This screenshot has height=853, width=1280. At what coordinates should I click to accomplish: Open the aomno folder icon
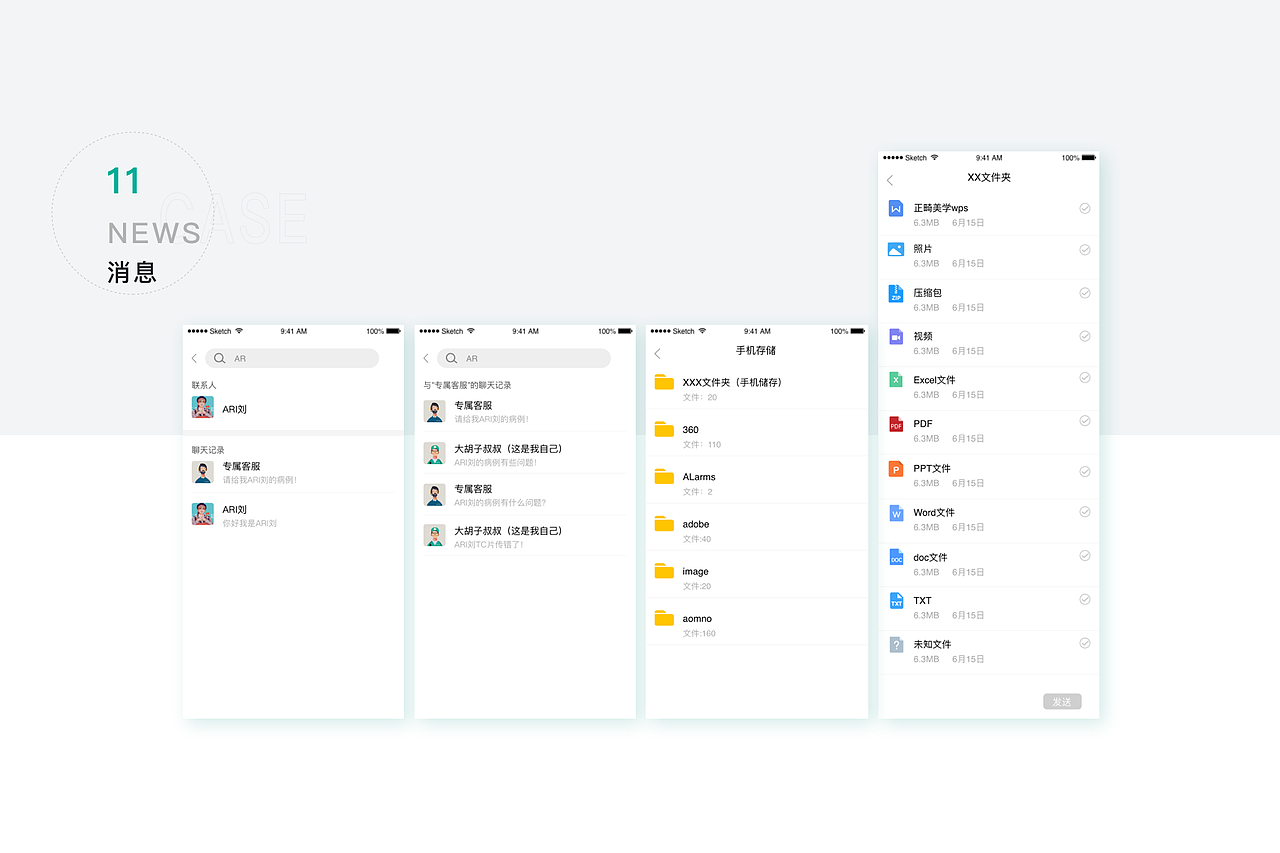click(x=664, y=618)
